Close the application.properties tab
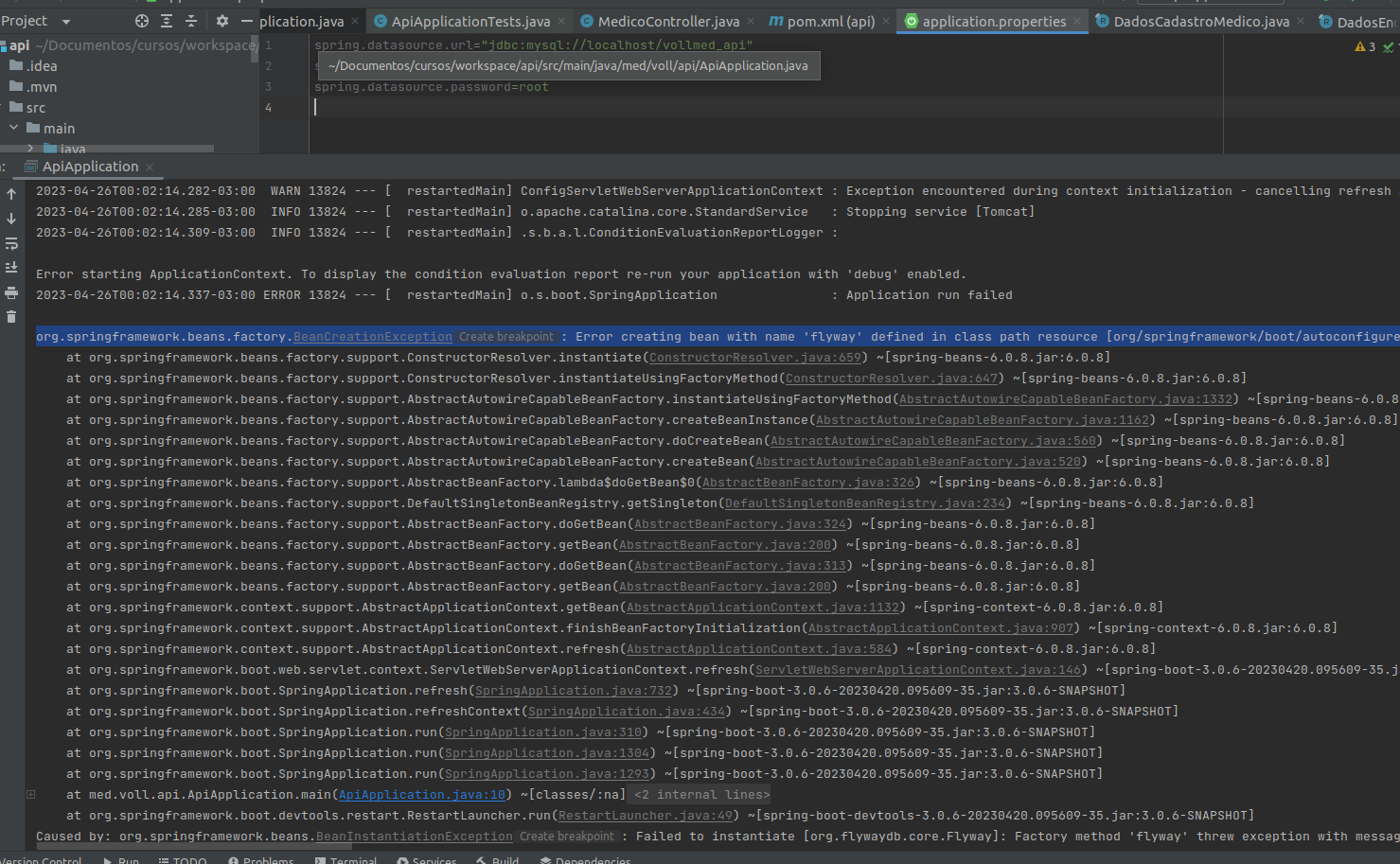The width and height of the screenshot is (1400, 864). point(1077,21)
